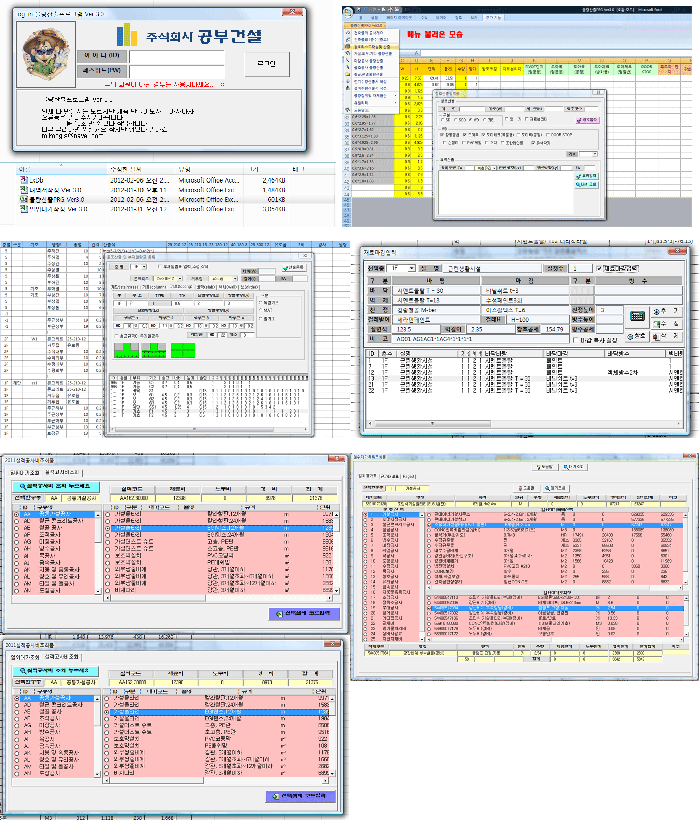Select the Ledb Access file icon
This screenshot has height=827, width=699.
tap(24, 179)
